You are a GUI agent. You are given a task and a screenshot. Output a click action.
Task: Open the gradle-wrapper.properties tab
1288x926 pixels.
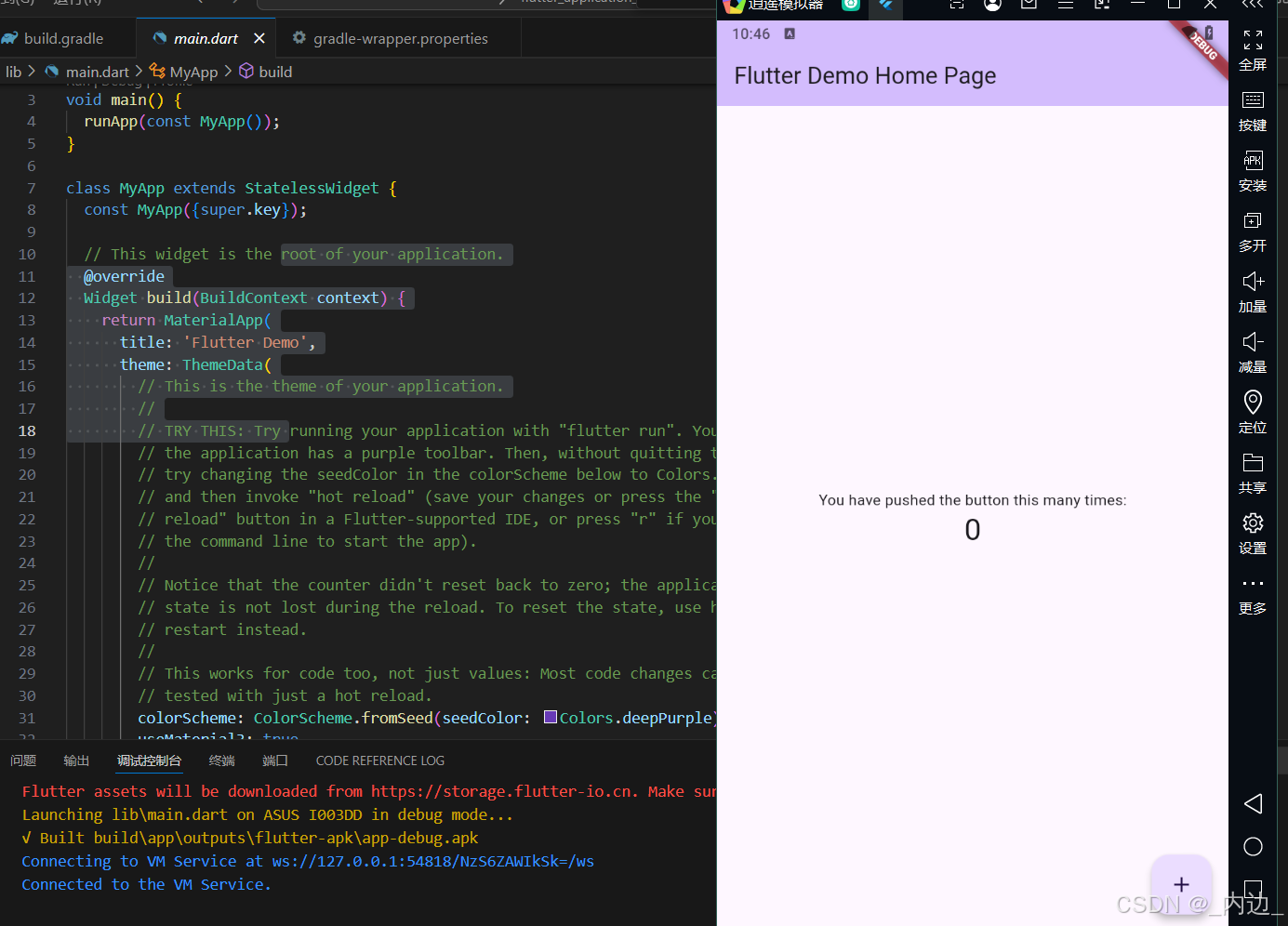click(x=400, y=38)
